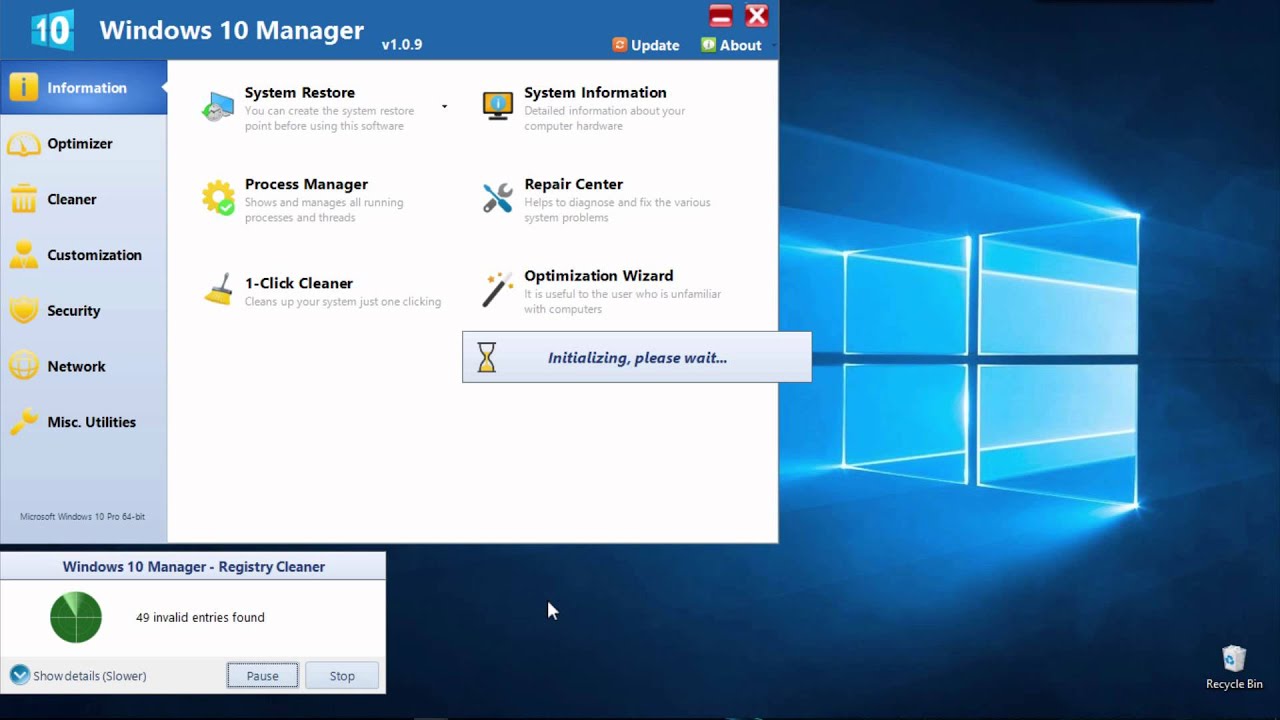
Task: Pause the registry scan
Action: coord(262,676)
